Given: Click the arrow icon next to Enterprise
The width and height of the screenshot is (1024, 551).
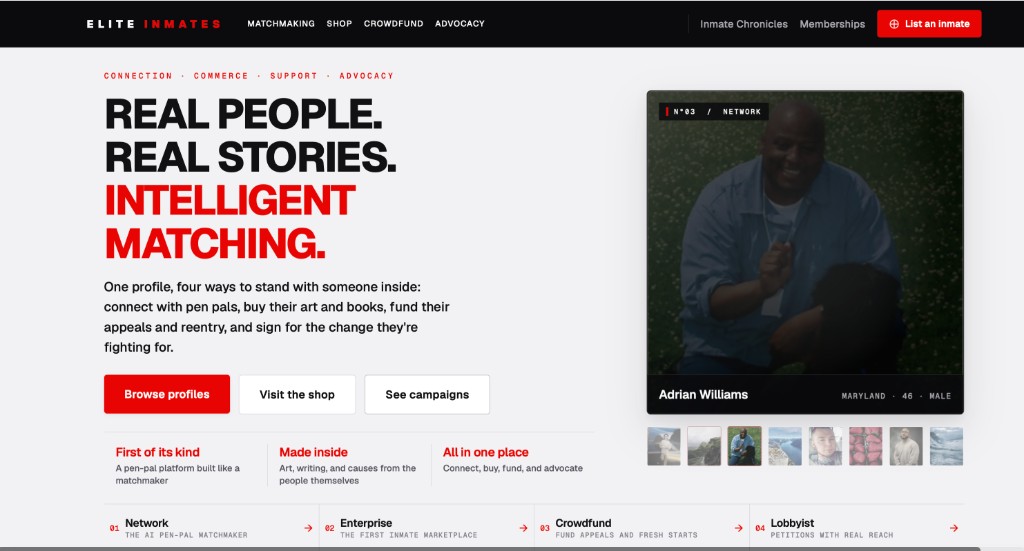Looking at the screenshot, I should (523, 528).
